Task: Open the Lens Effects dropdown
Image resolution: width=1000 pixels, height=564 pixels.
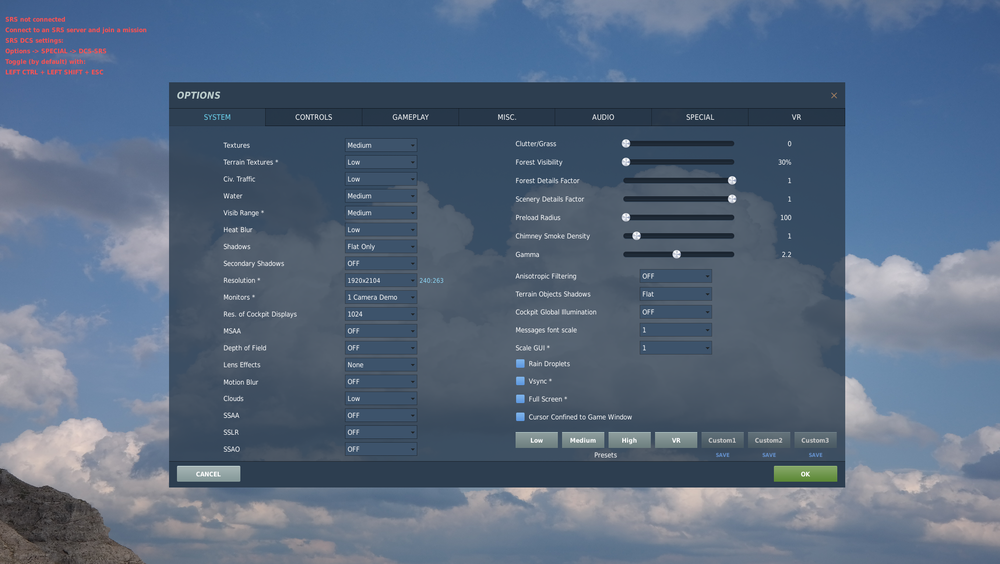Action: click(x=381, y=365)
